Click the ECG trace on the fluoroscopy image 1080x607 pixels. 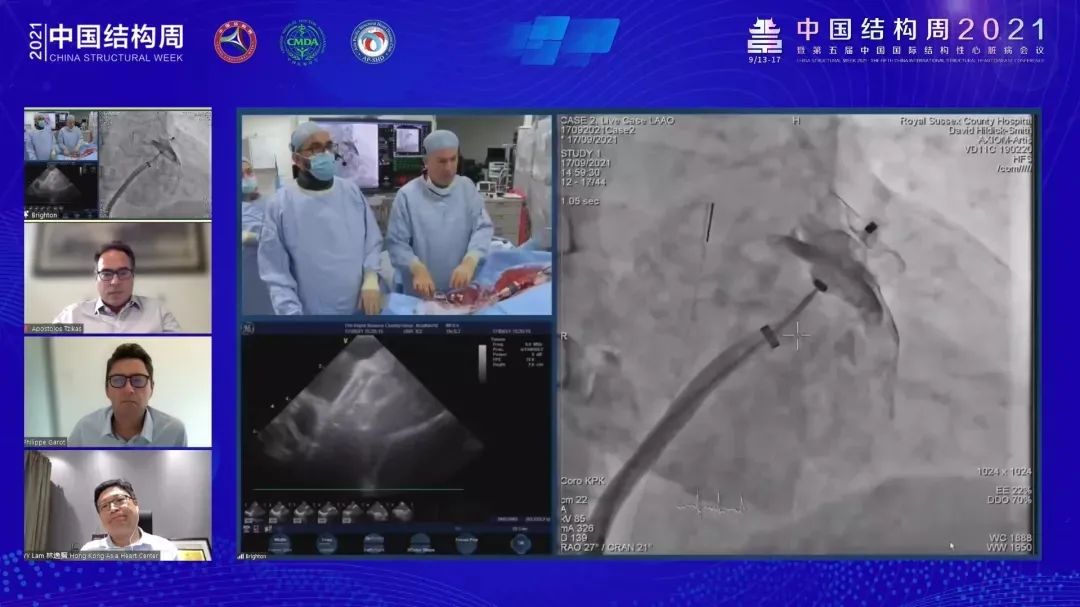pos(712,505)
